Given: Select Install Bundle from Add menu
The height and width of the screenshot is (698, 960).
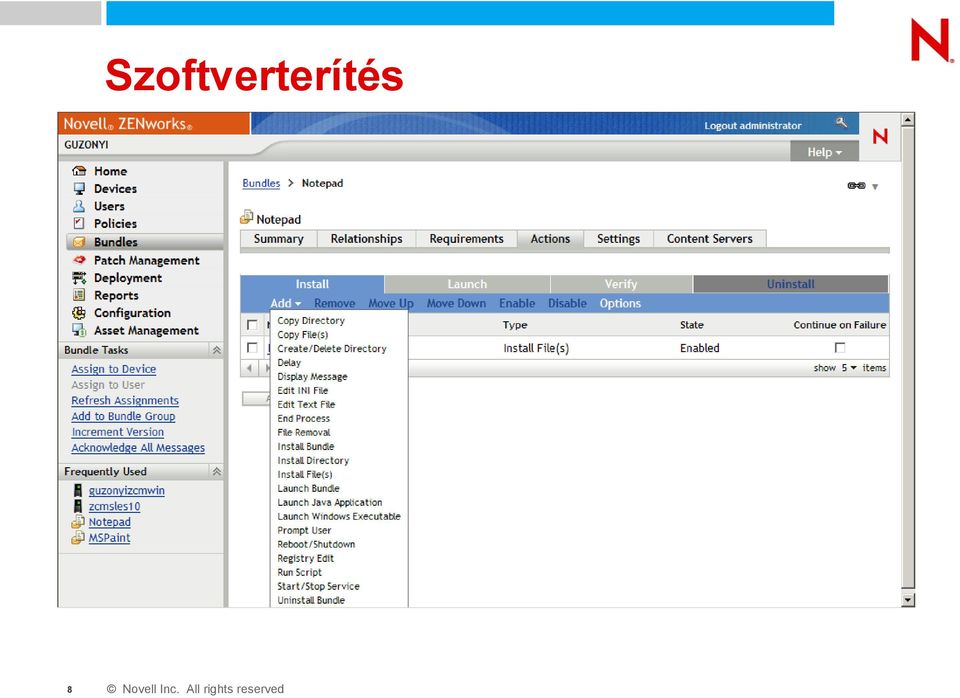Looking at the screenshot, I should click(x=306, y=446).
